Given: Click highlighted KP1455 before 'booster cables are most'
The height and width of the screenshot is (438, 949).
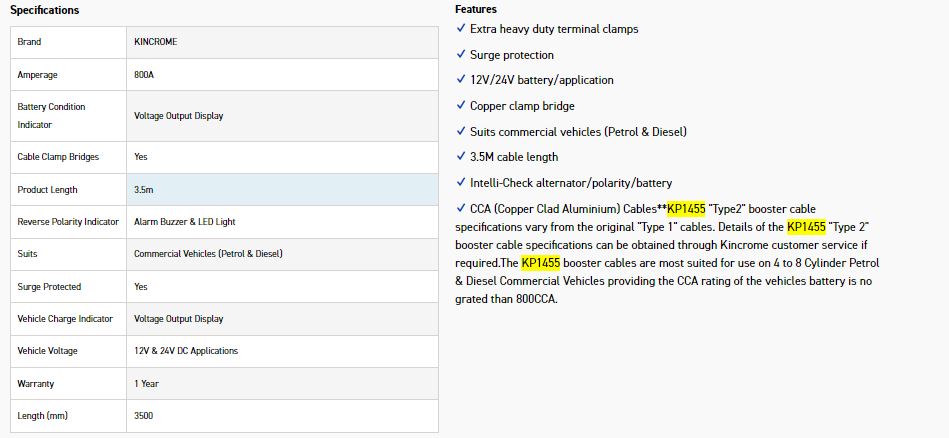Looking at the screenshot, I should point(540,263).
